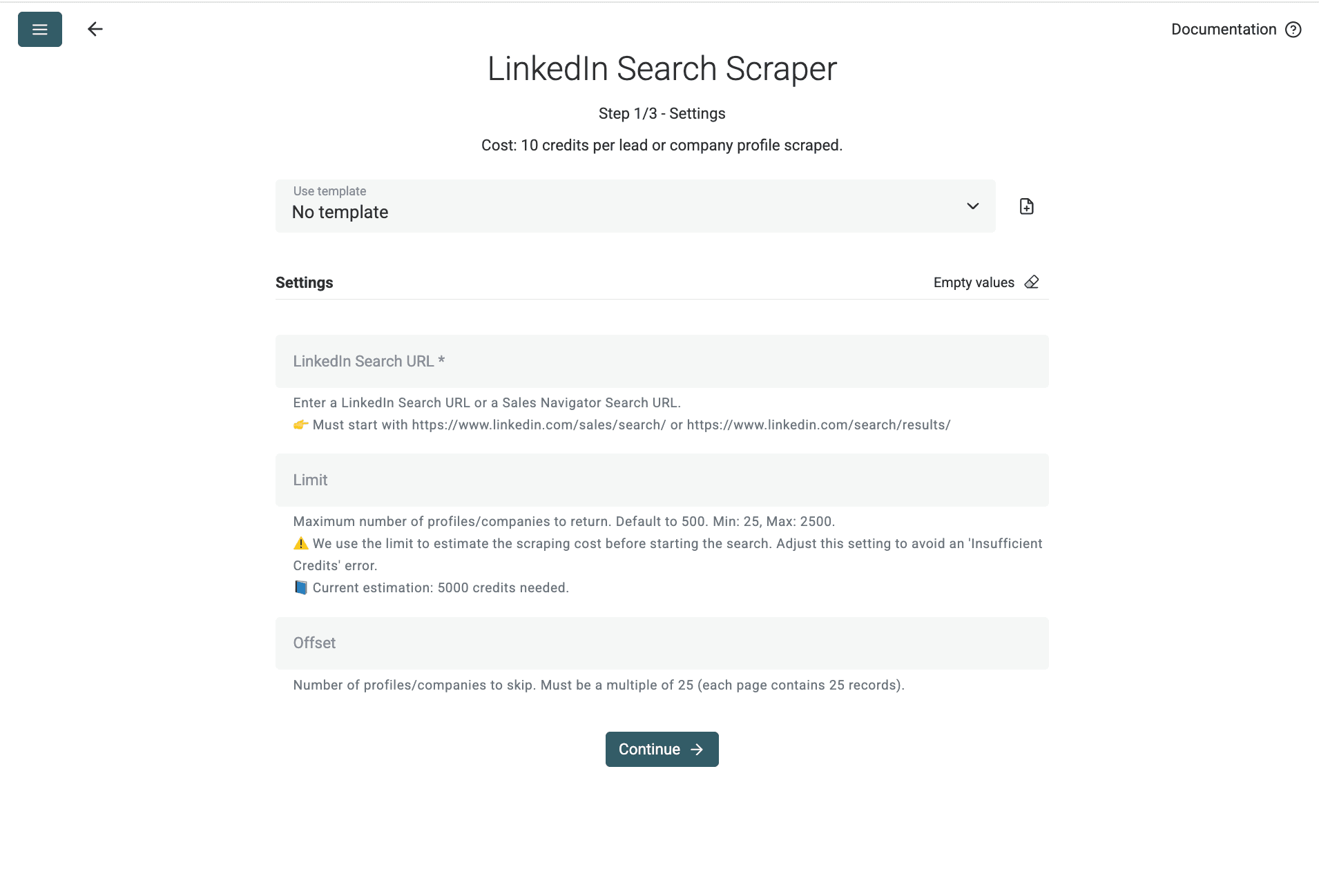Open the template chevron to pick a template

[972, 206]
